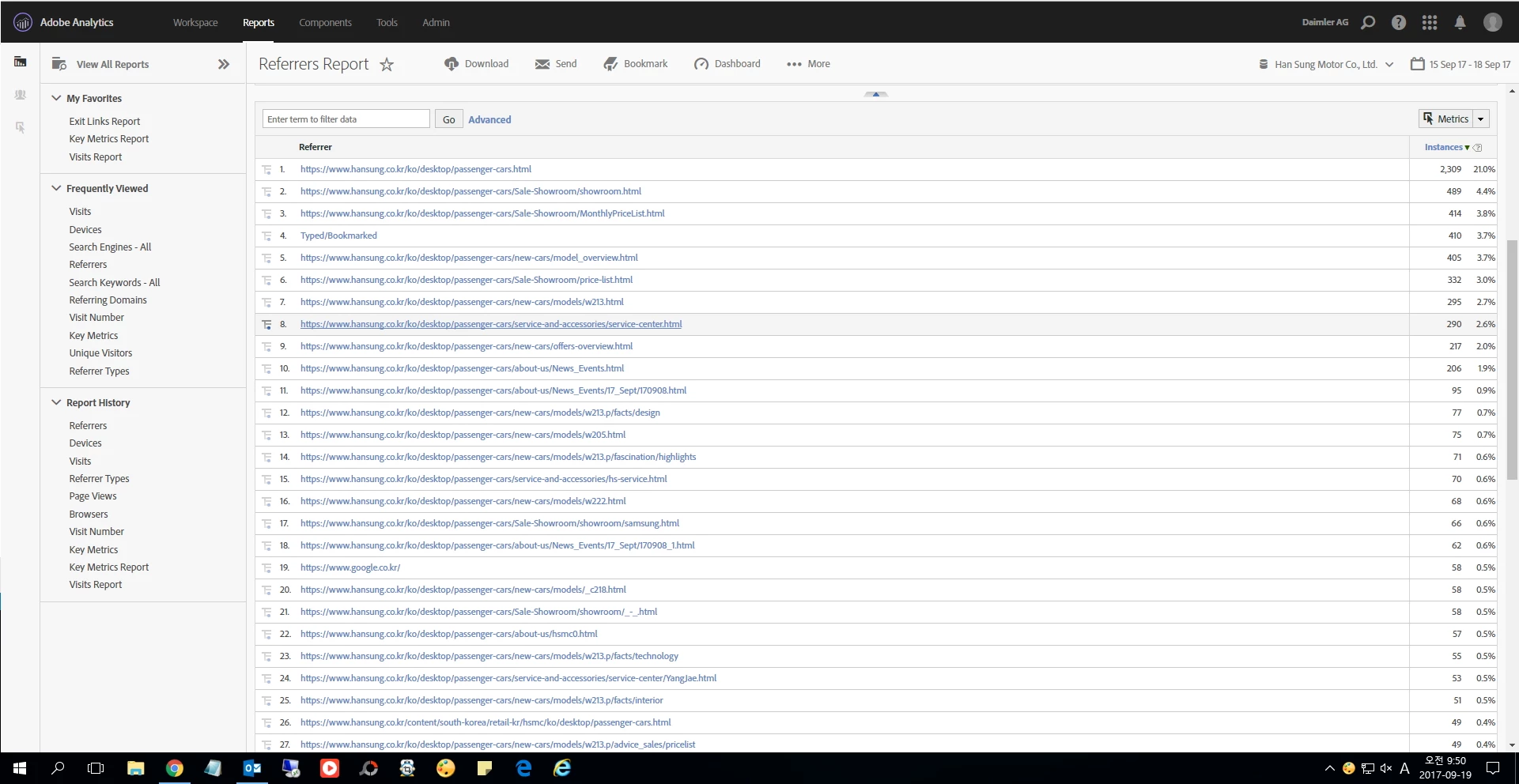1519x784 pixels.
Task: Open Browsers in Report History
Action: tap(89, 514)
